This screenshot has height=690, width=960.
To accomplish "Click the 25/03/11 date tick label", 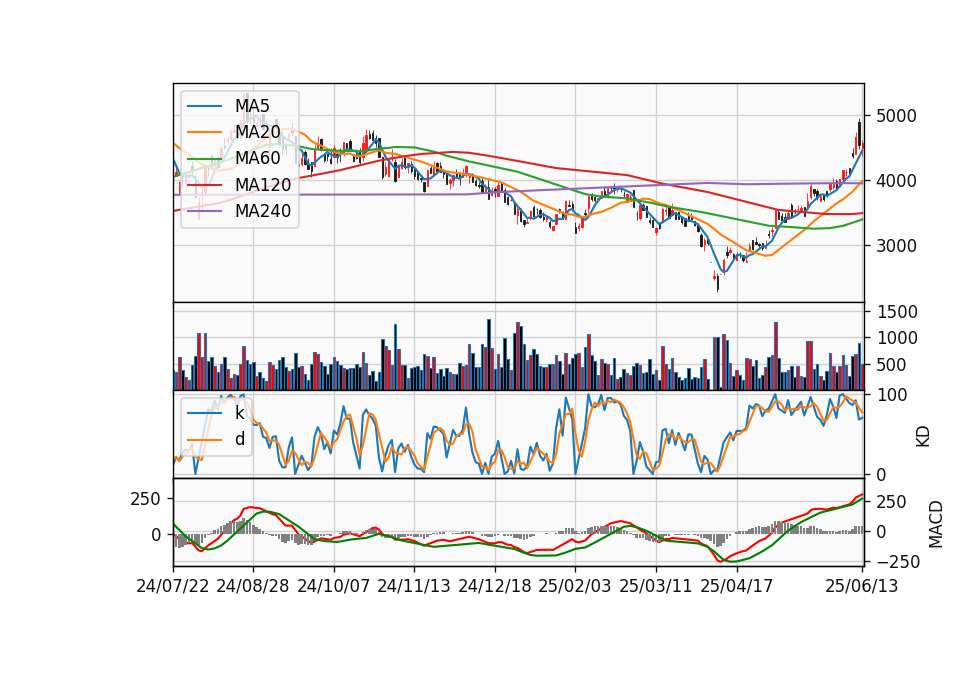I will coord(656,586).
